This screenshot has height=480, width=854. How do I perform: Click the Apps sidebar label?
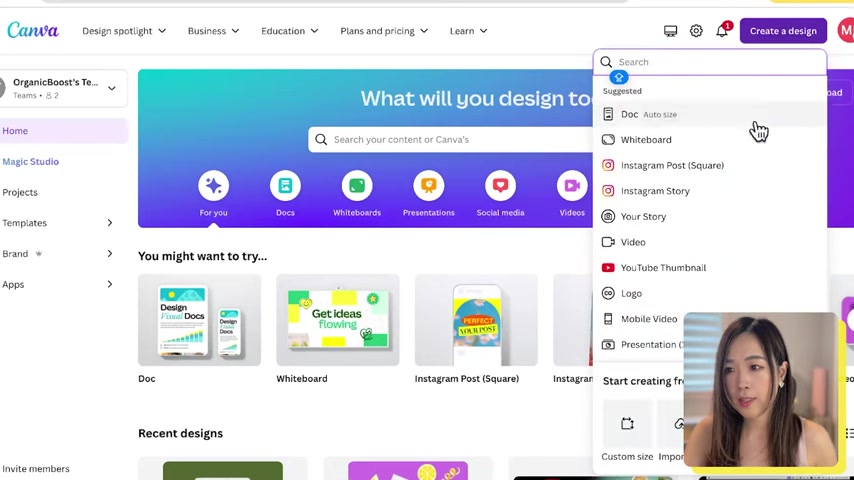click(13, 284)
